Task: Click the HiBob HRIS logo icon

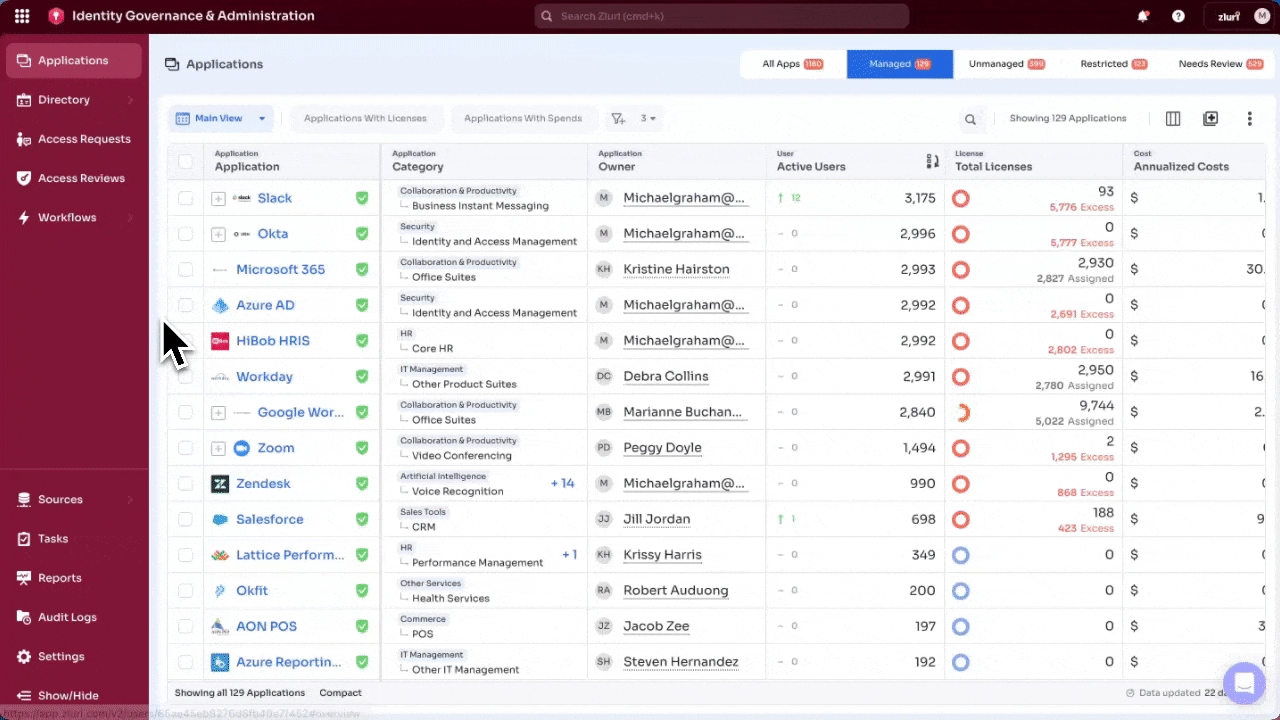Action: [x=220, y=341]
